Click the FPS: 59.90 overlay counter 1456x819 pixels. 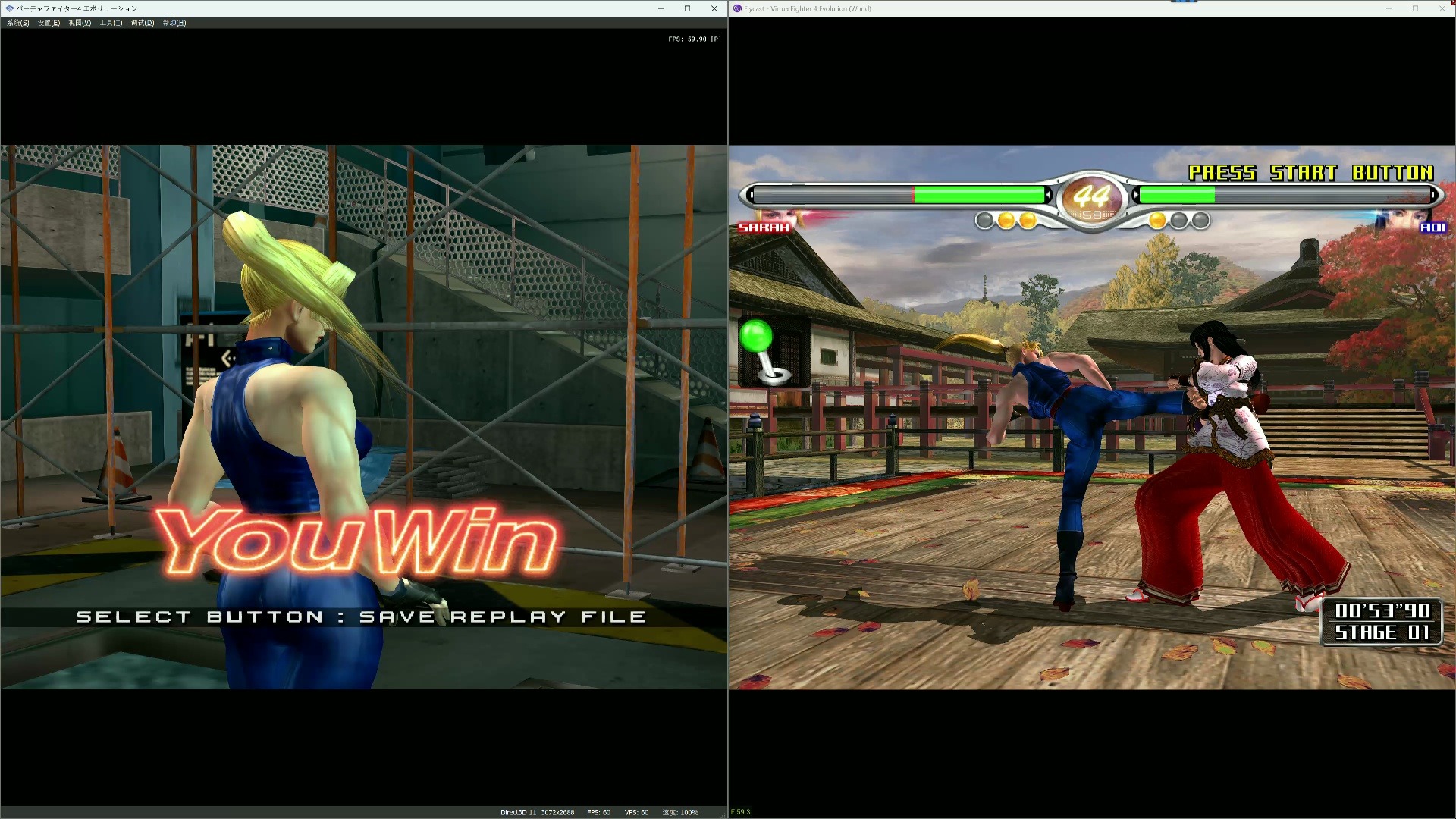(692, 39)
